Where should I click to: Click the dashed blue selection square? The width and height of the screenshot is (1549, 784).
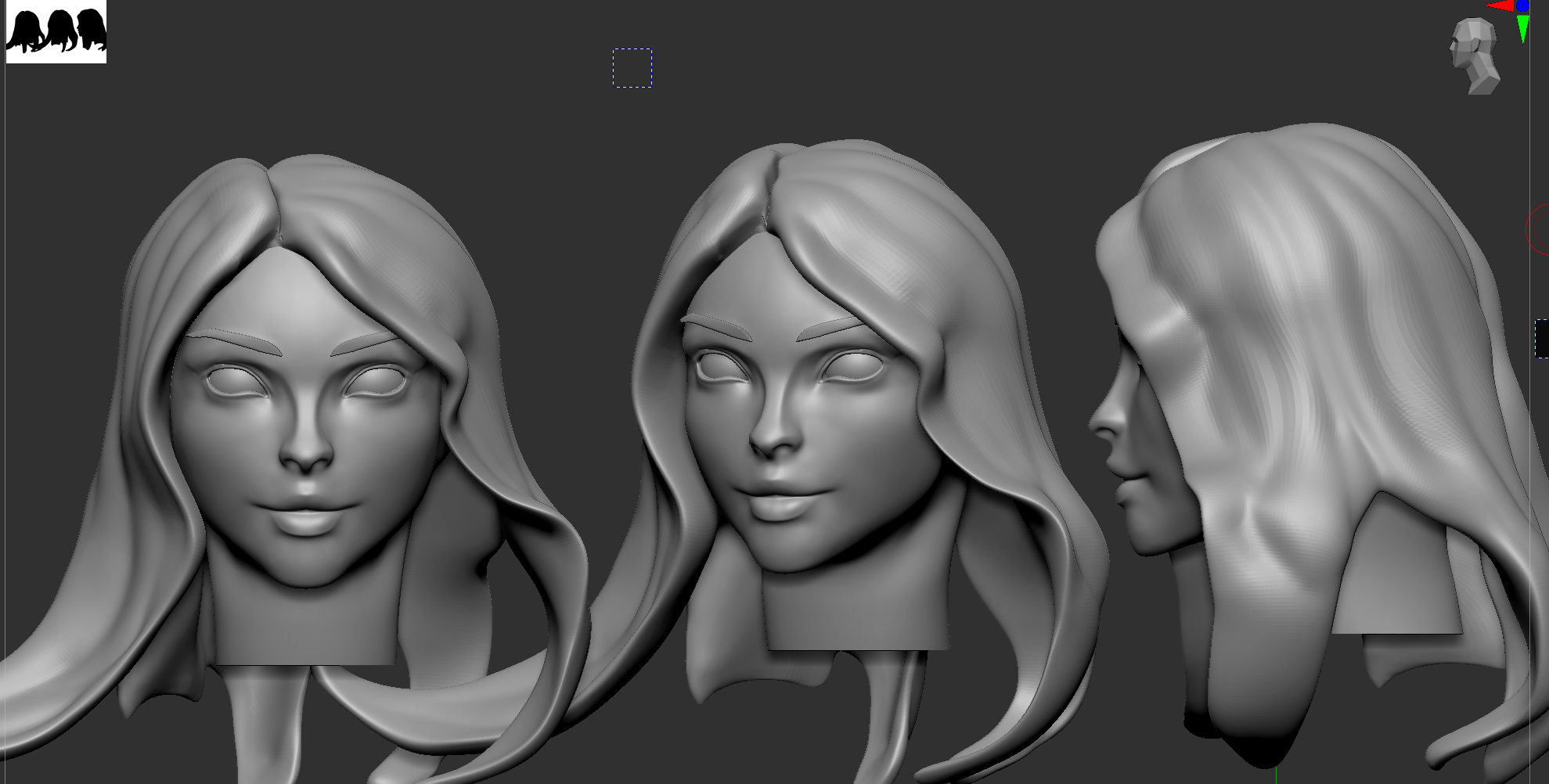click(x=632, y=68)
